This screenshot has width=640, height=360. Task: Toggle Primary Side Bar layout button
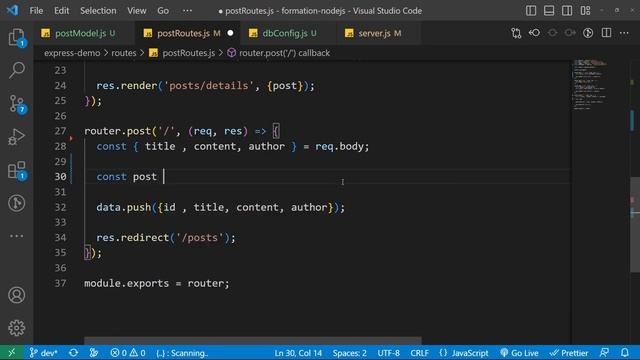tap(531, 11)
